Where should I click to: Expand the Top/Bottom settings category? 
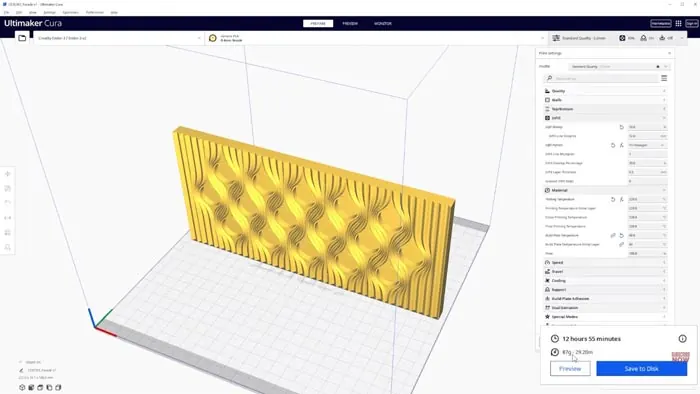click(605, 109)
